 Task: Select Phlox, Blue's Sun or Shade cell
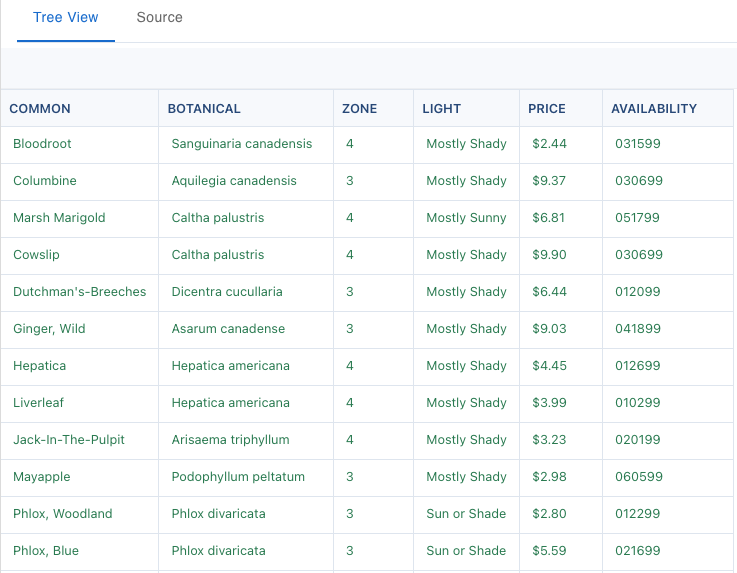[x=466, y=551]
